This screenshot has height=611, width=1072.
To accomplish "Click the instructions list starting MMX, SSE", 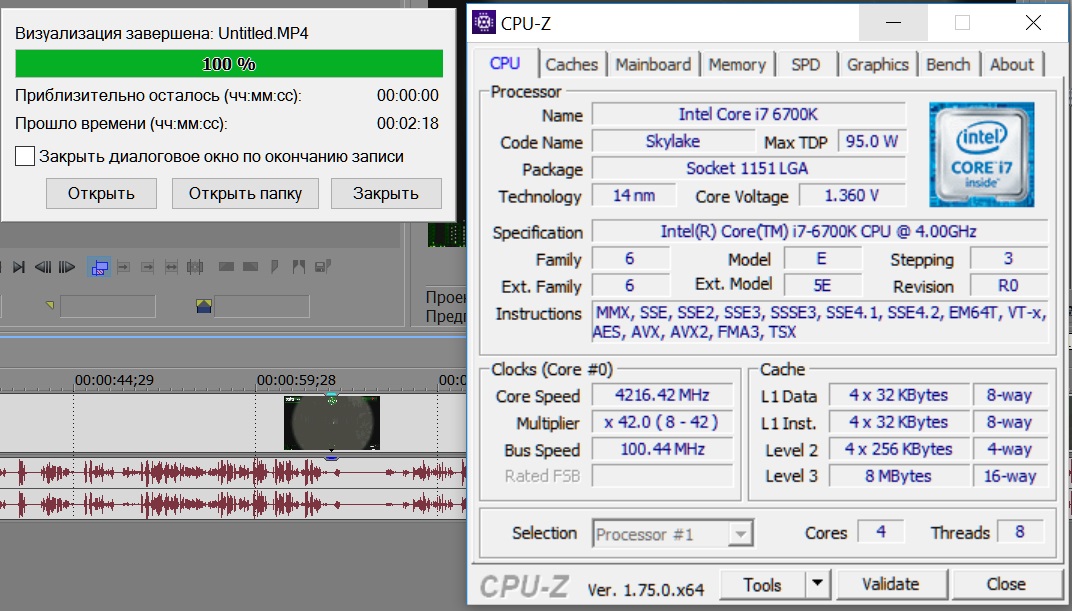I will (x=819, y=323).
